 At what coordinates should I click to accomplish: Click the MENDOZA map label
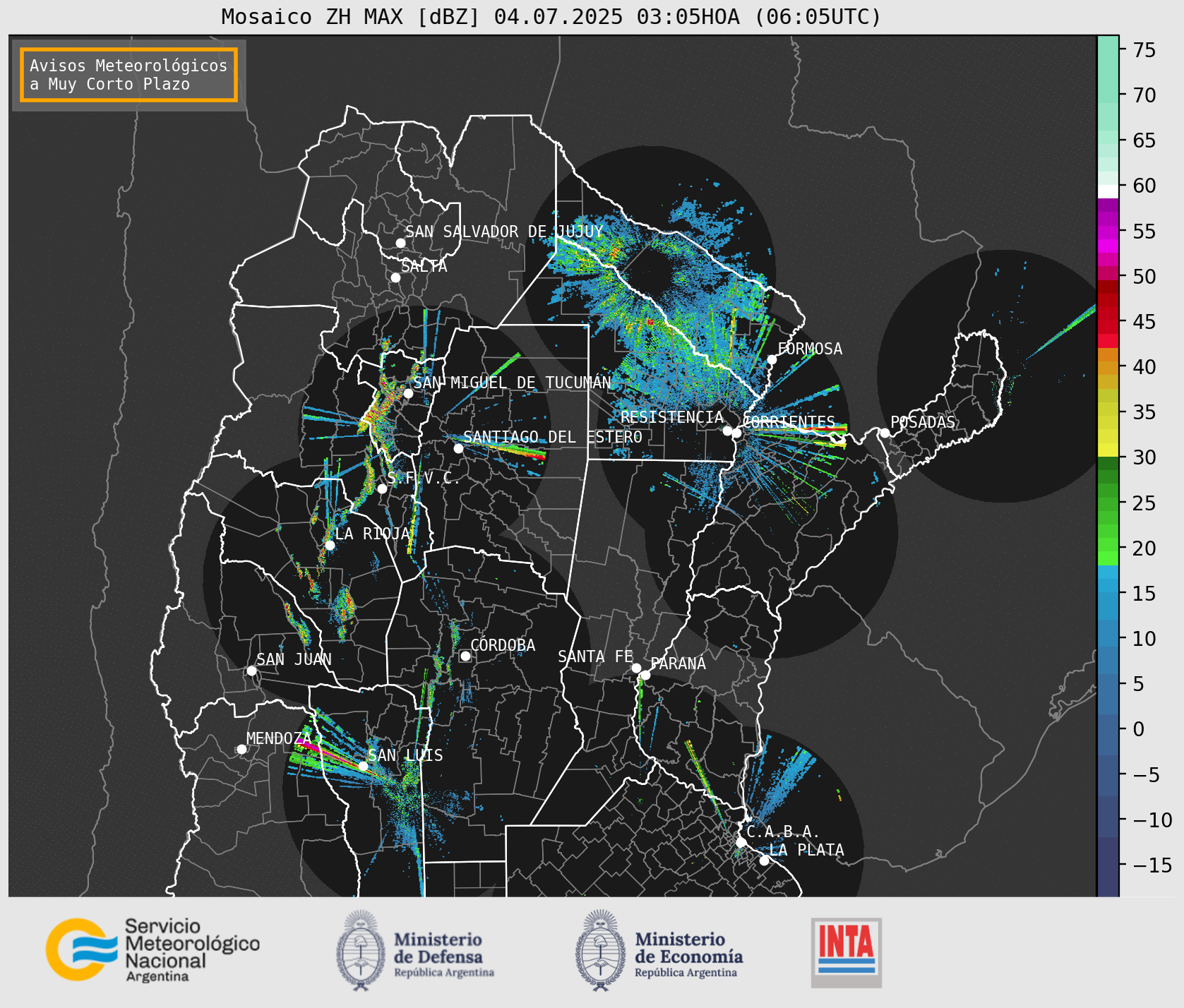tap(279, 738)
